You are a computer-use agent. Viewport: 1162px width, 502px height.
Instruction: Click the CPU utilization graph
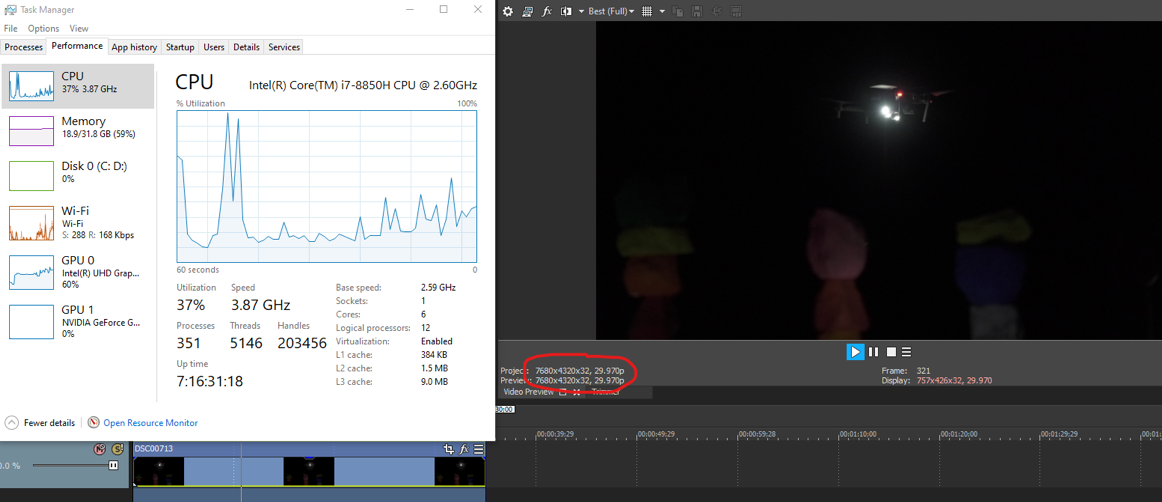click(x=327, y=186)
